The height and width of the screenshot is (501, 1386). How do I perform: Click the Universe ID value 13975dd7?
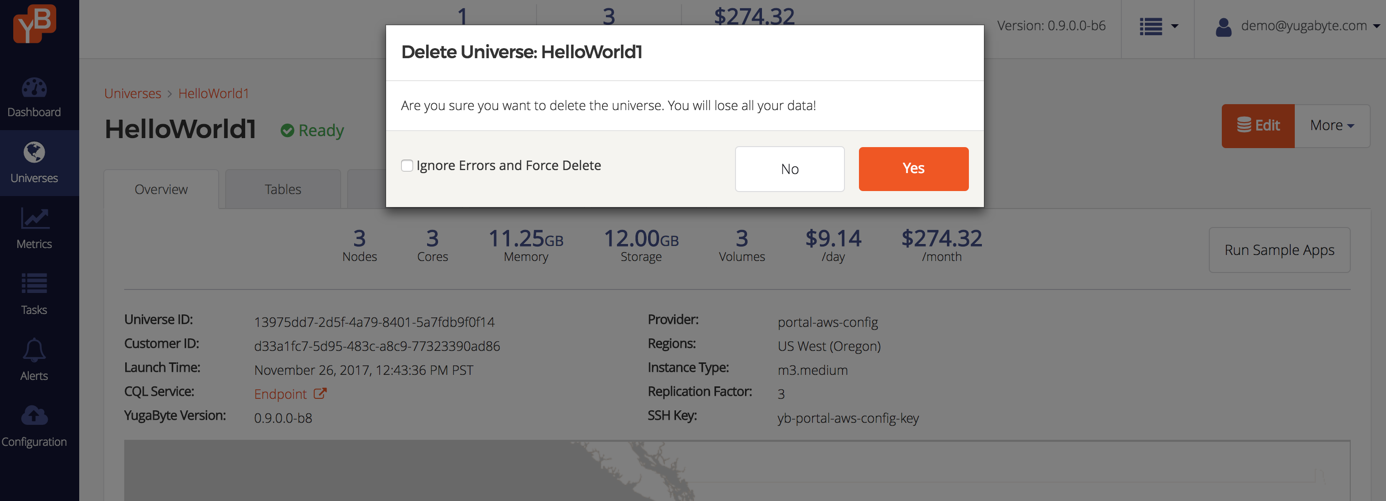click(374, 322)
